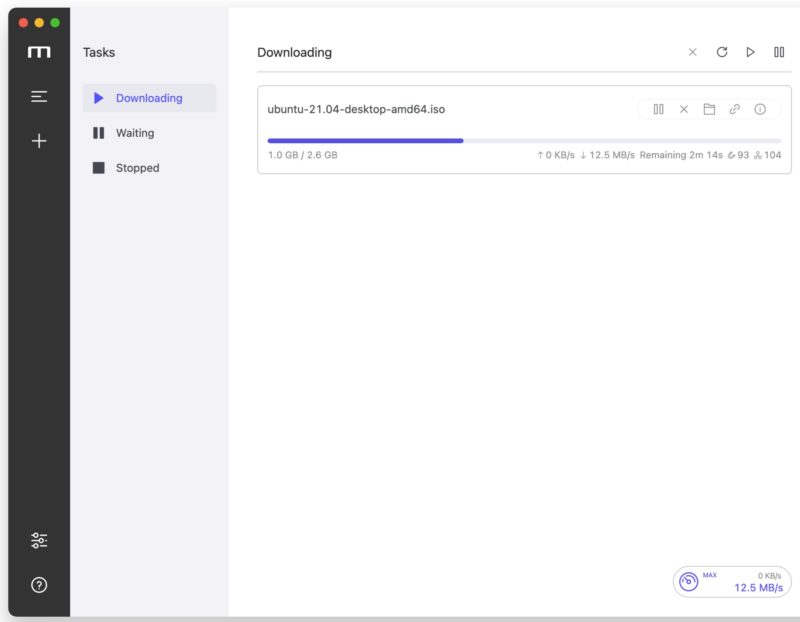Click the Motrix logo in sidebar
This screenshot has width=800, height=622.
click(x=39, y=52)
